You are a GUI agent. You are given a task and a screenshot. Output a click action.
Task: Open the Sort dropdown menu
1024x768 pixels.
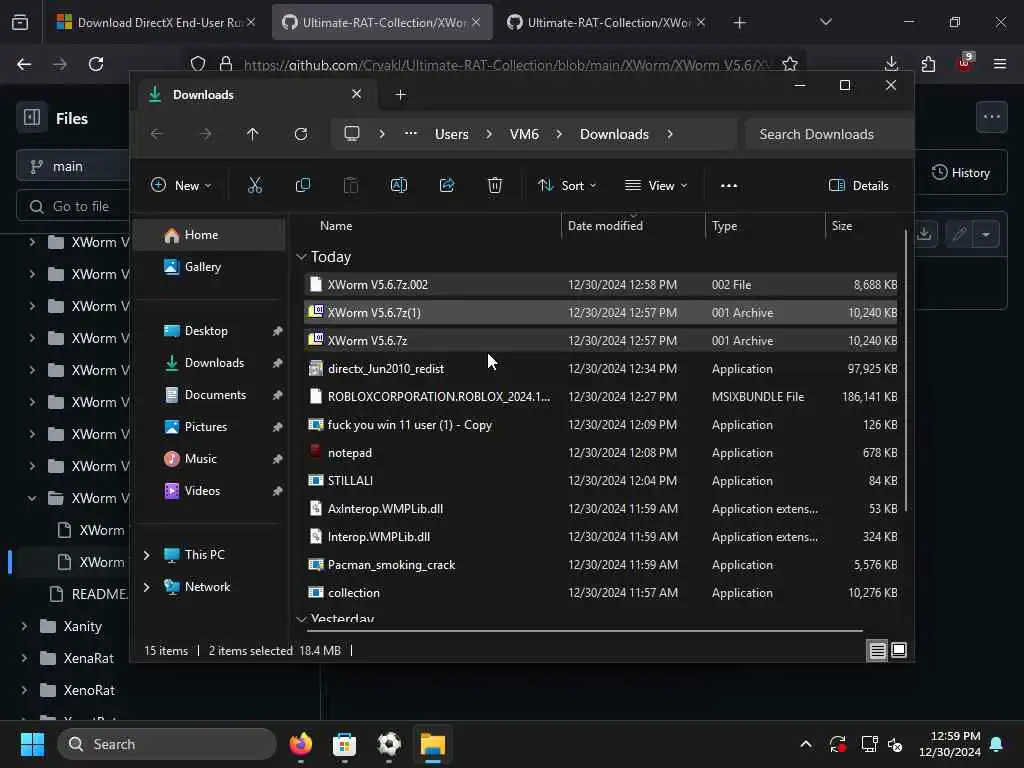click(x=567, y=185)
